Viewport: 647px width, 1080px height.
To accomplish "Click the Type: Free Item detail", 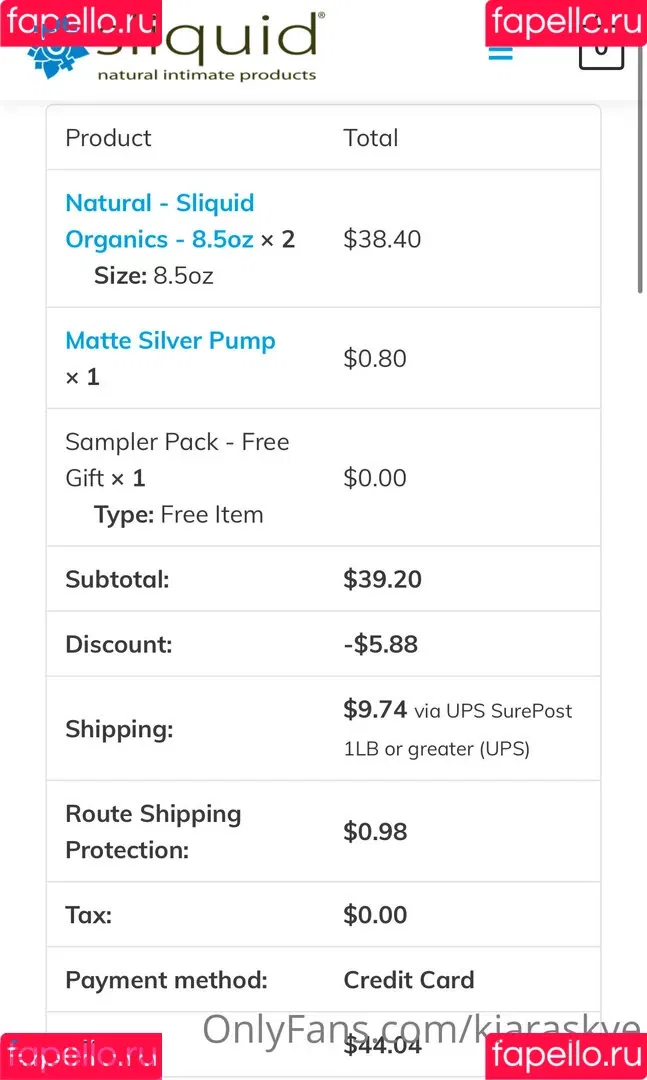I will pos(178,515).
